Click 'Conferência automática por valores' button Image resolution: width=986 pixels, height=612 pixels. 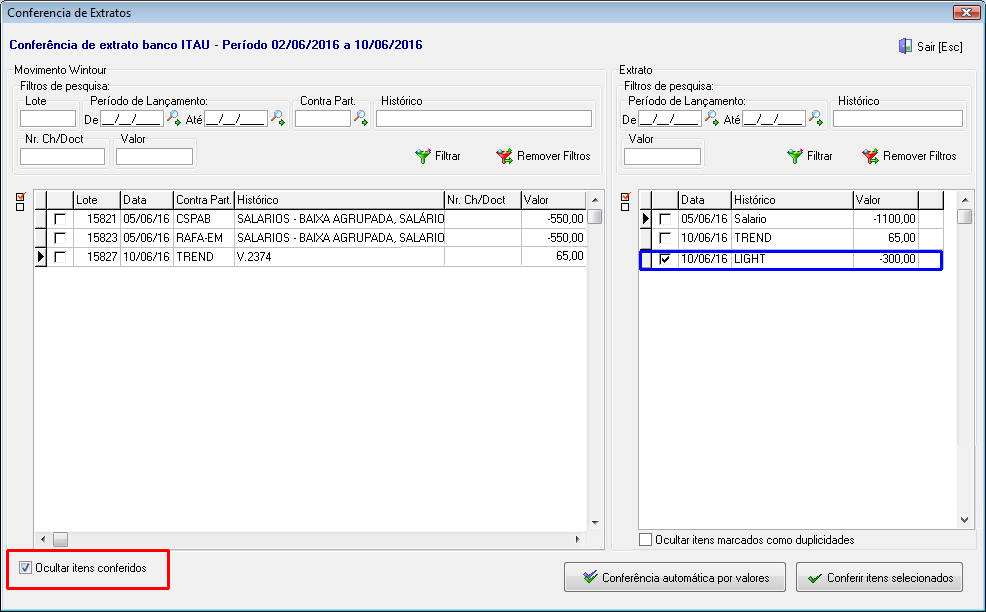click(x=675, y=577)
